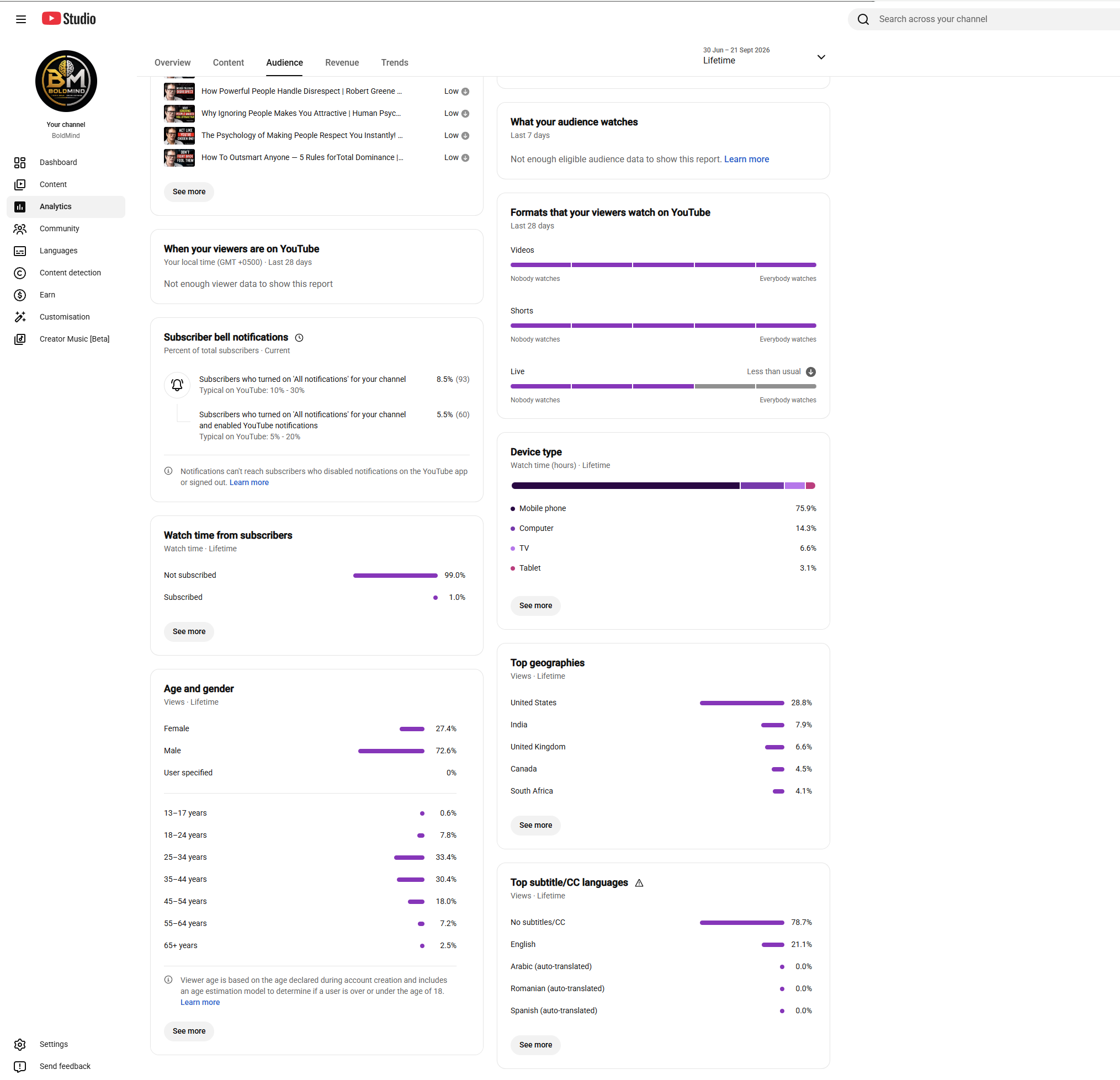Click the Live 'Less than usual' down-arrow icon

click(810, 372)
